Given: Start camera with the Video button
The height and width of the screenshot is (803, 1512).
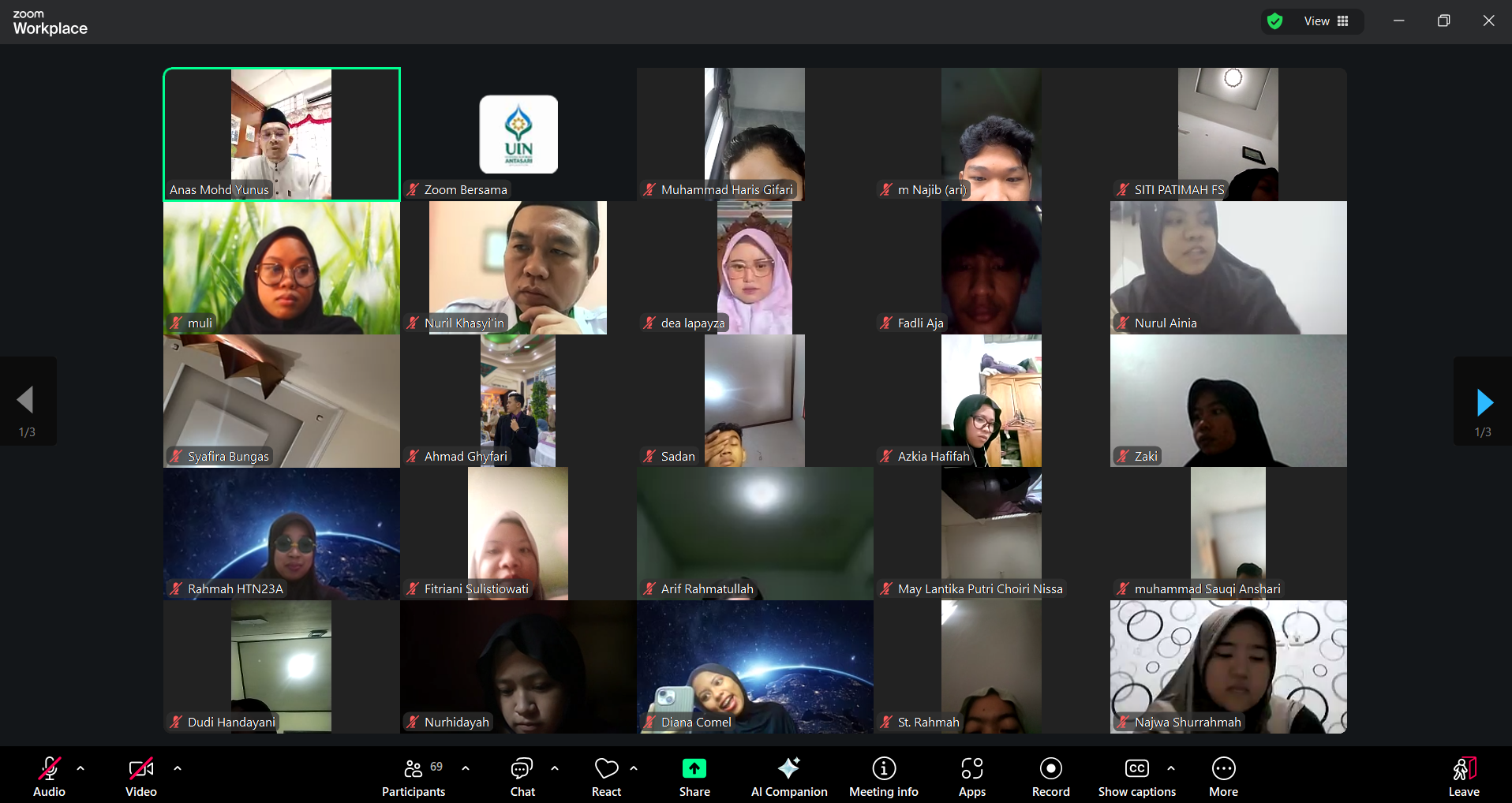Looking at the screenshot, I should click(x=141, y=777).
